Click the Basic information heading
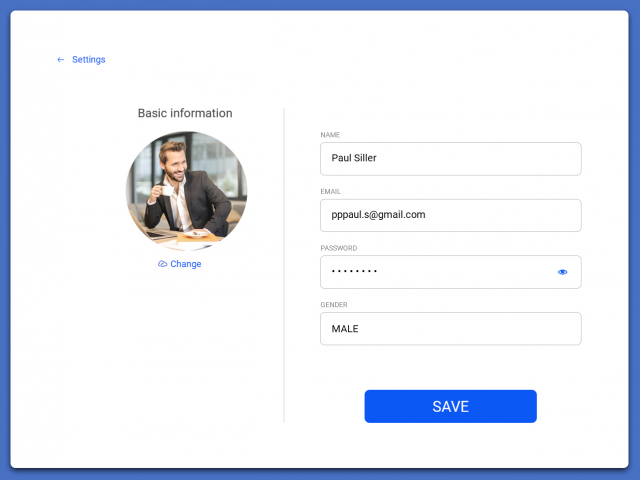Image resolution: width=640 pixels, height=480 pixels. 185,113
